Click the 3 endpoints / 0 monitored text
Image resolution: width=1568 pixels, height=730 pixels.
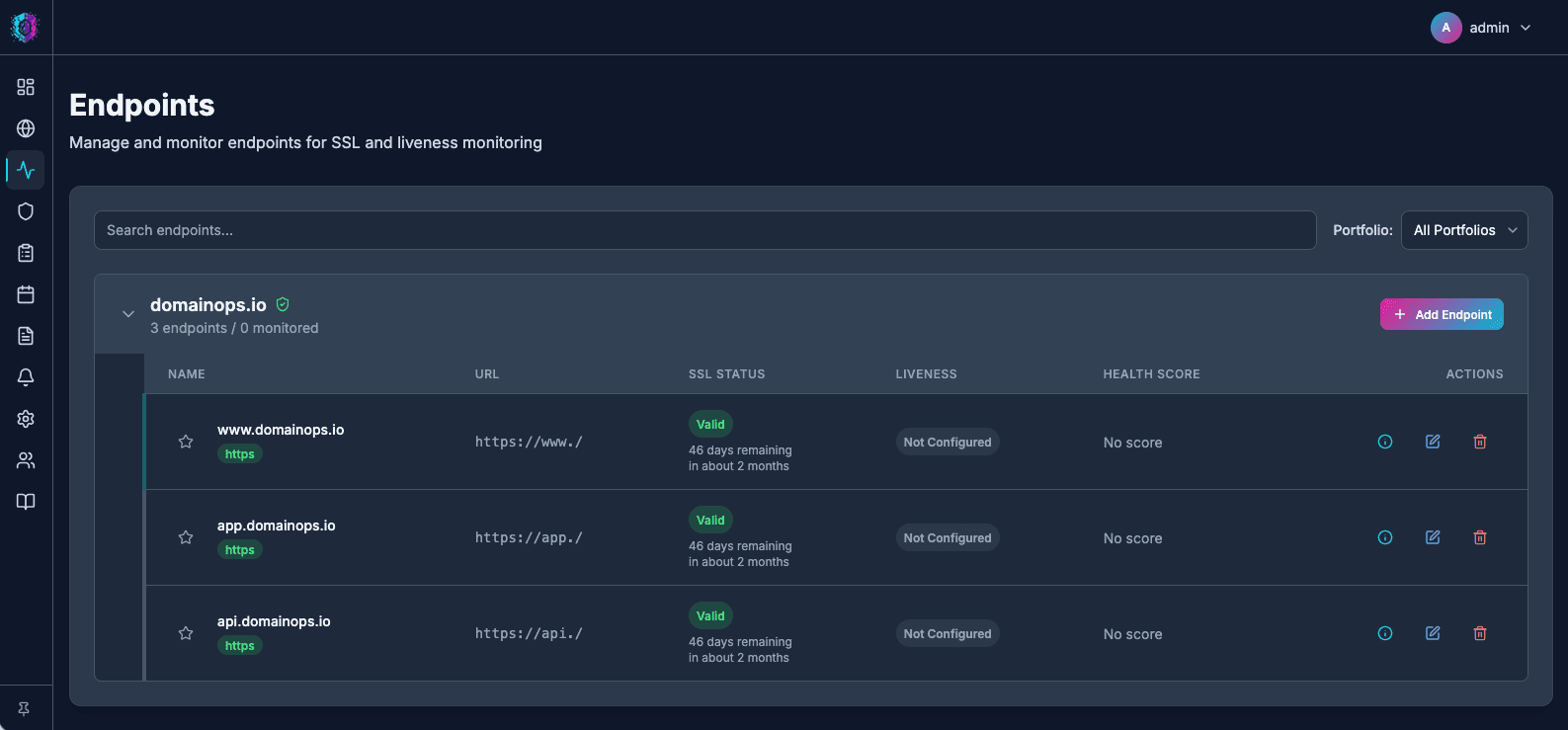234,328
